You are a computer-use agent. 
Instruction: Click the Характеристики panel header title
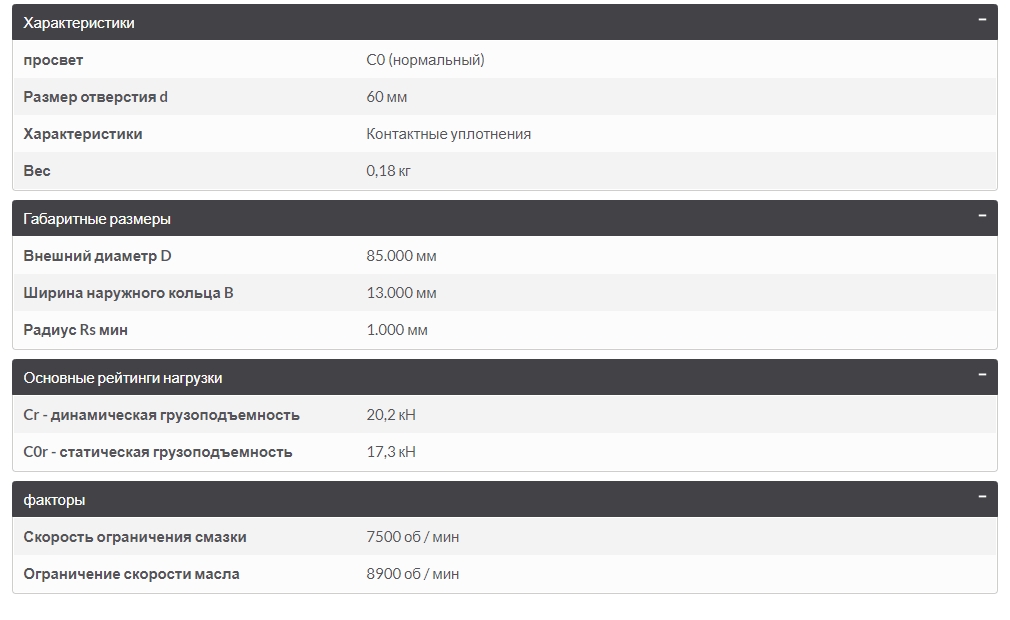(x=79, y=22)
